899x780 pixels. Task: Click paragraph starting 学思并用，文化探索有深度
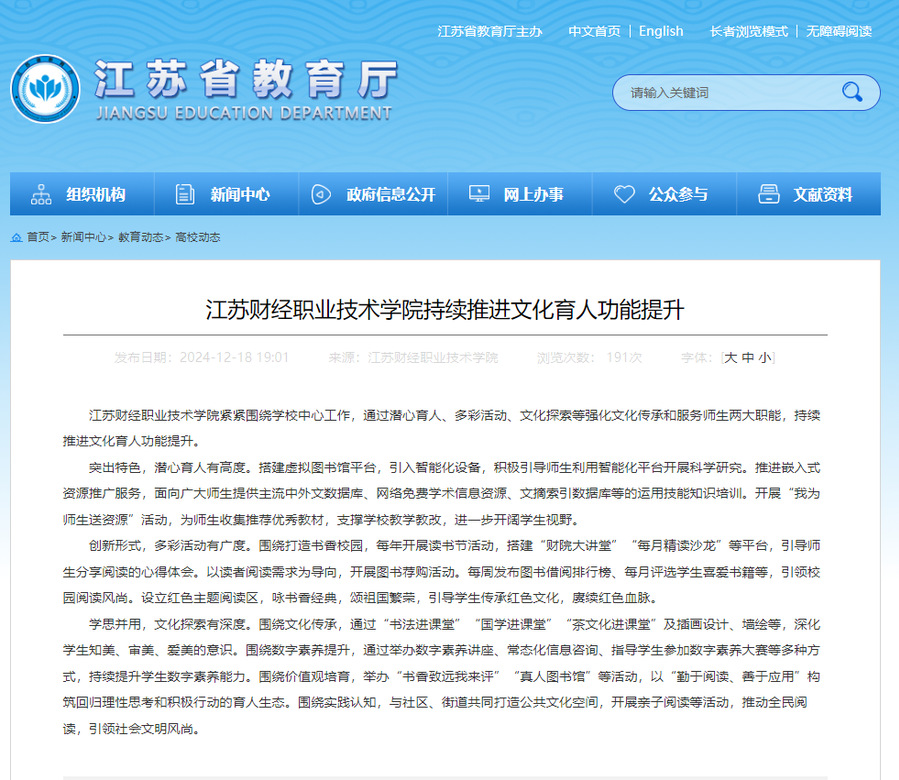441,676
